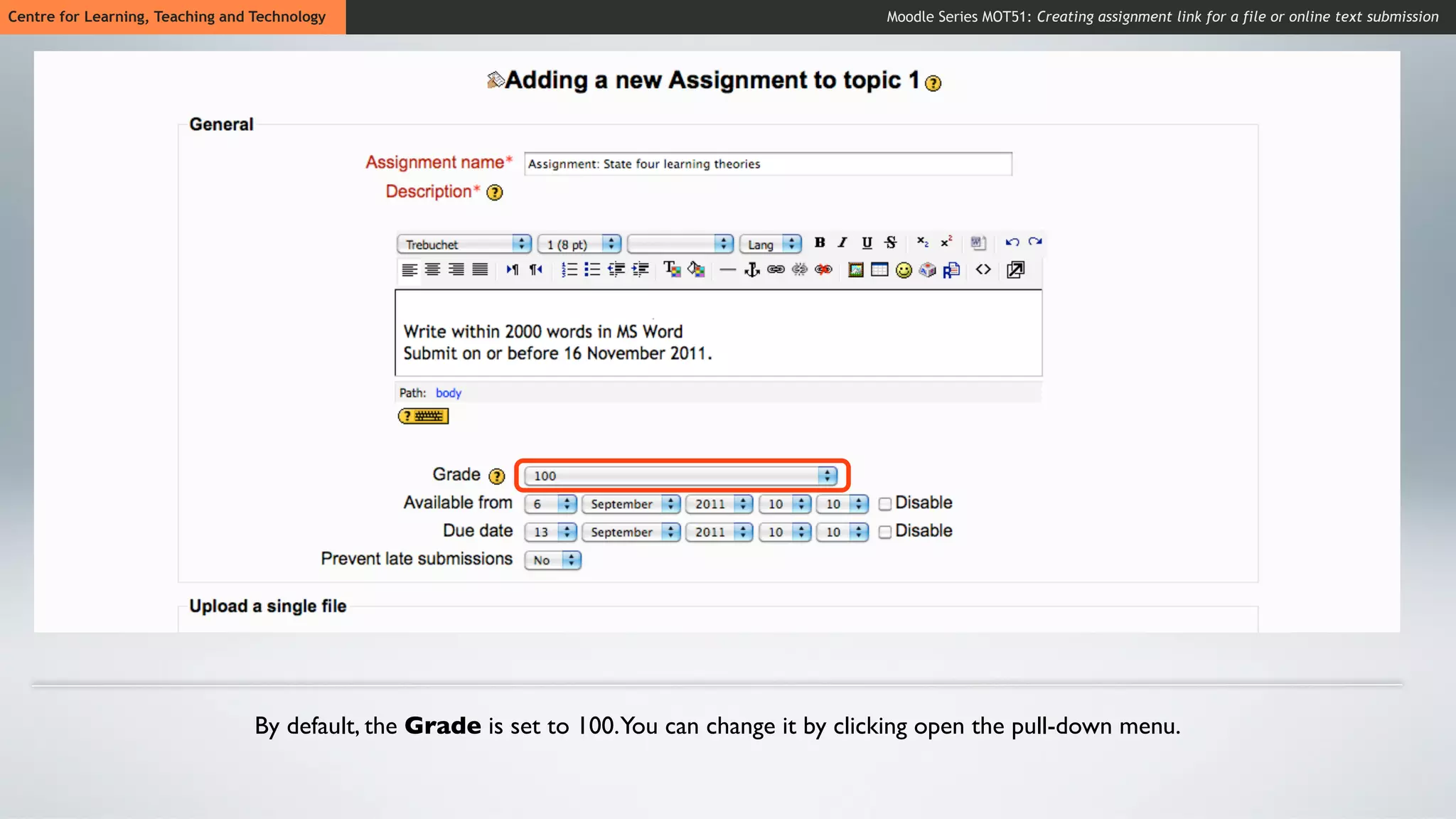Open Available from hour dropdown
Viewport: 1456px width, 819px height.
784,503
